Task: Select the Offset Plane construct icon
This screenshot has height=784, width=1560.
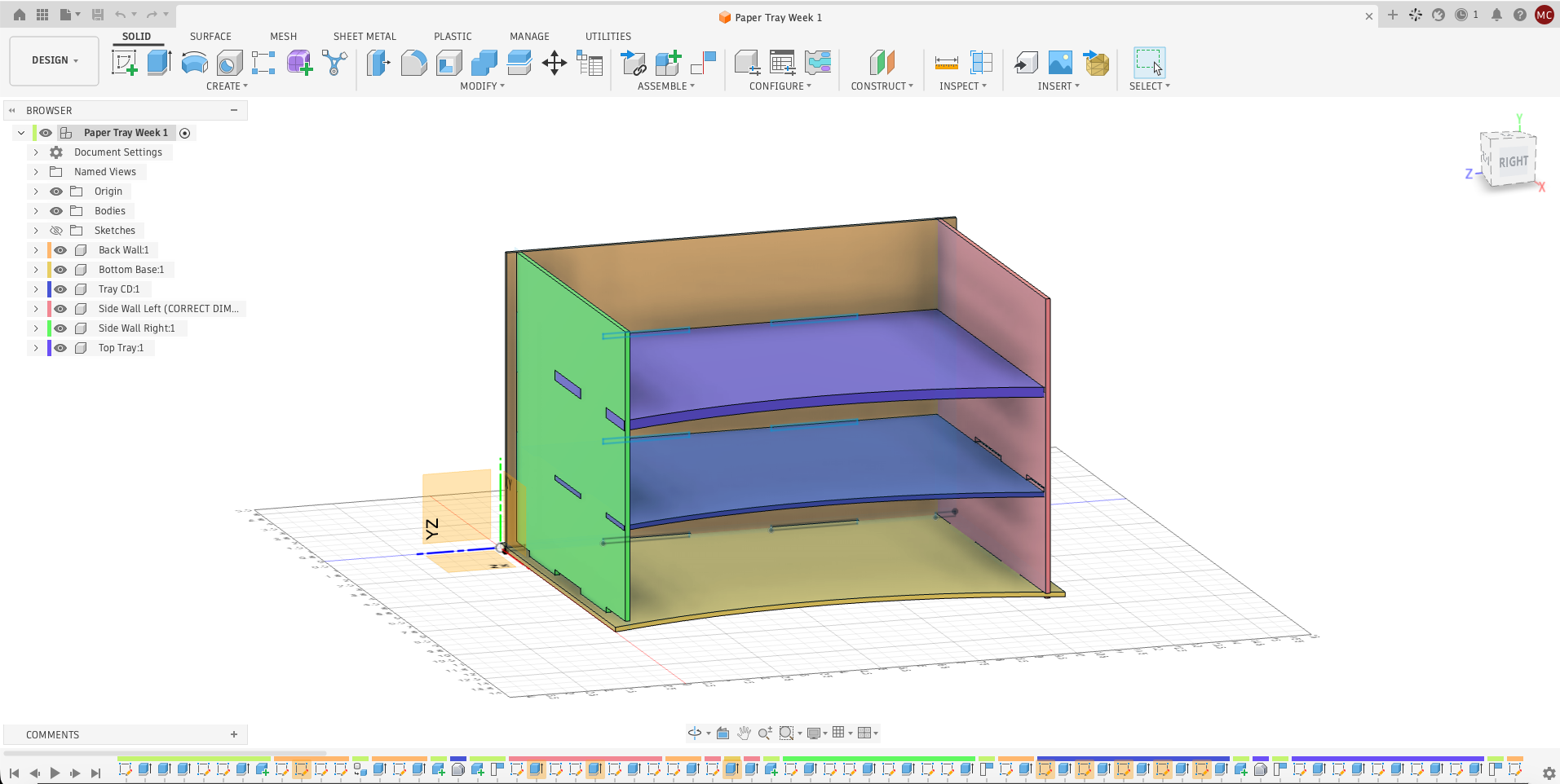Action: coord(882,63)
